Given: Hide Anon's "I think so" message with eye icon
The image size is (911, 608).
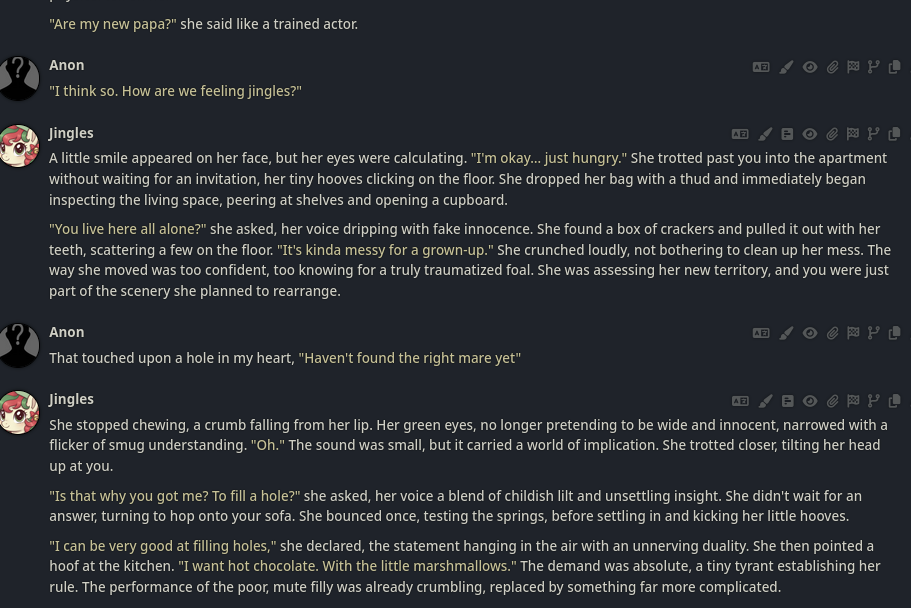Looking at the screenshot, I should [810, 67].
